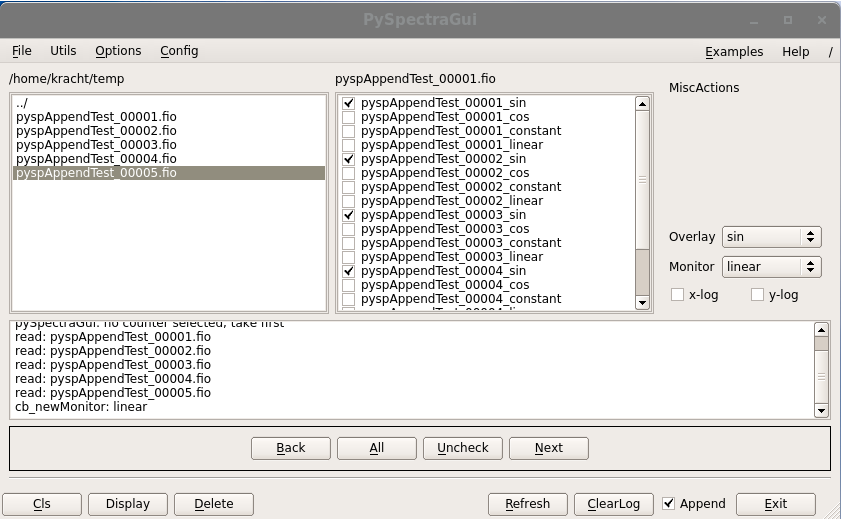Open the Examples menu
The height and width of the screenshot is (519, 842).
(734, 52)
